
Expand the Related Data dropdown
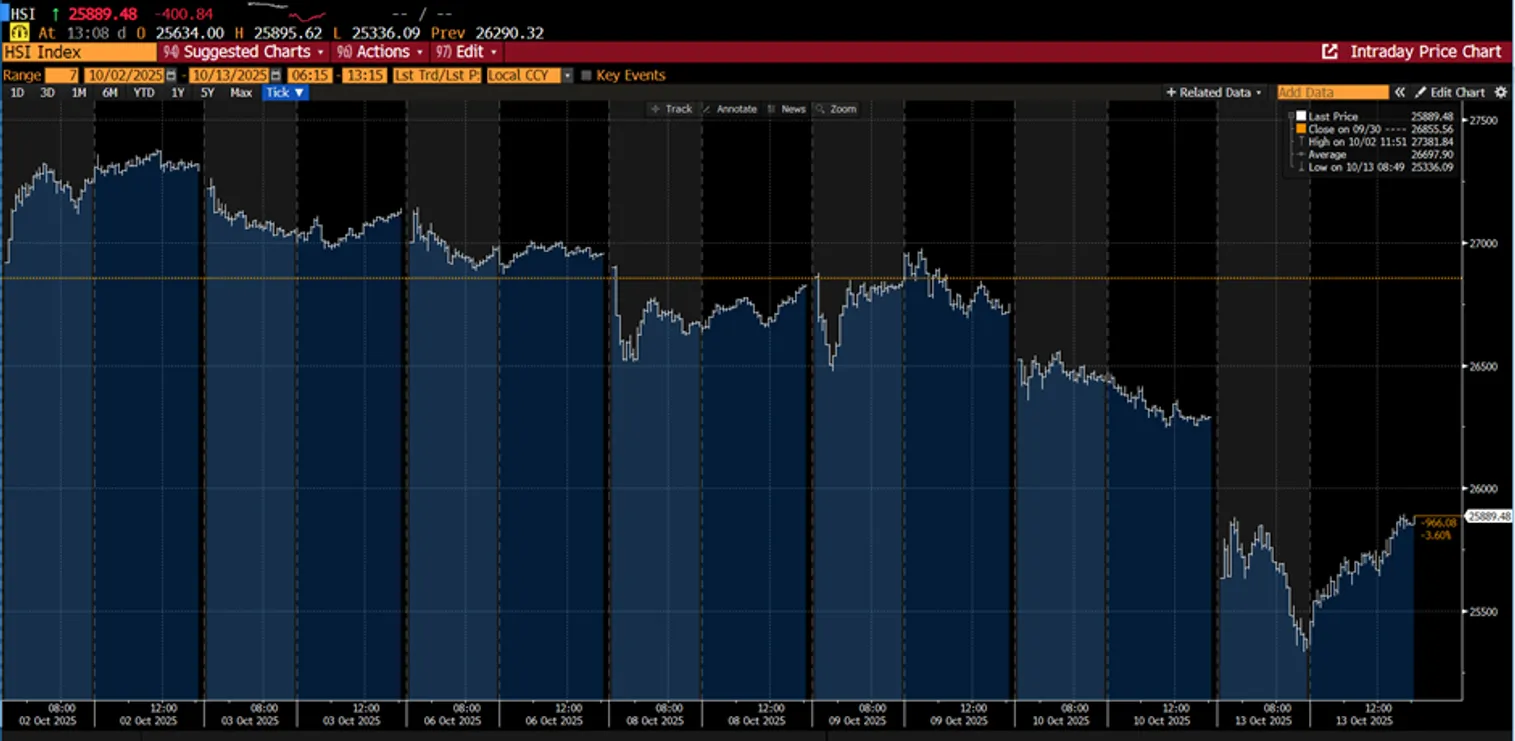point(1214,92)
